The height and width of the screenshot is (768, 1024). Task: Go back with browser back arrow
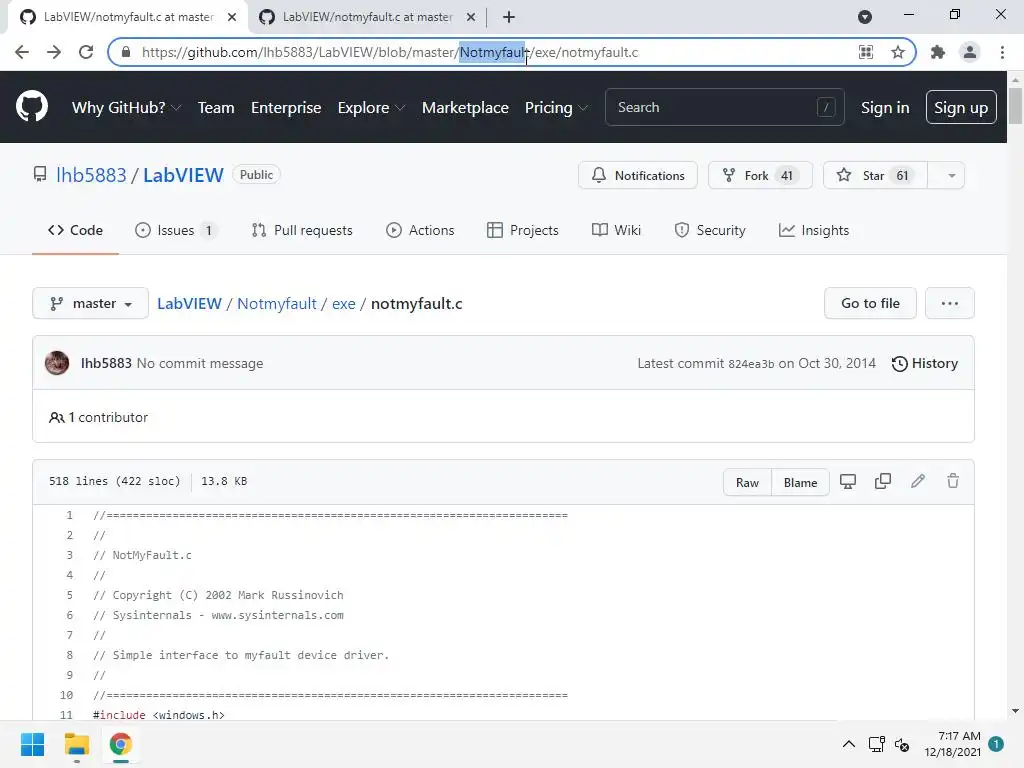(x=22, y=52)
